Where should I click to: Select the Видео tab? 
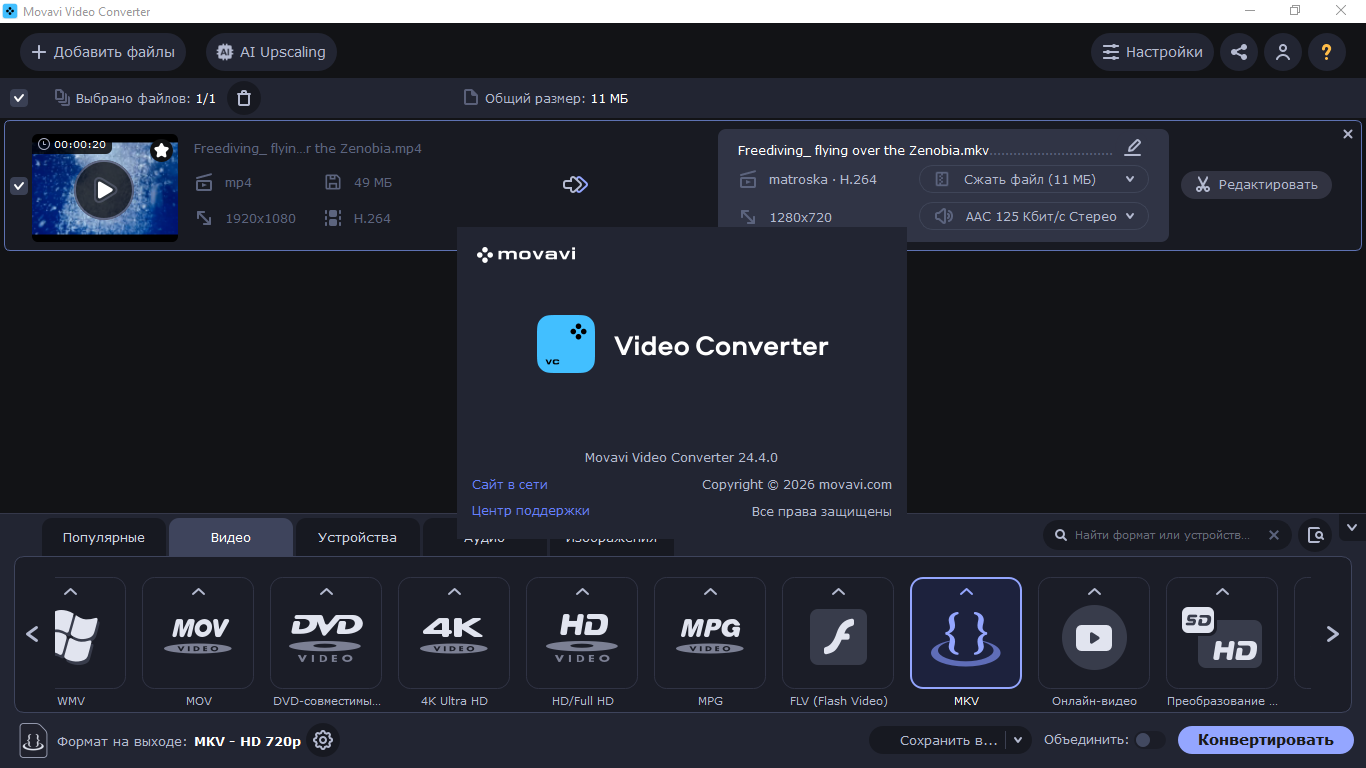[231, 537]
